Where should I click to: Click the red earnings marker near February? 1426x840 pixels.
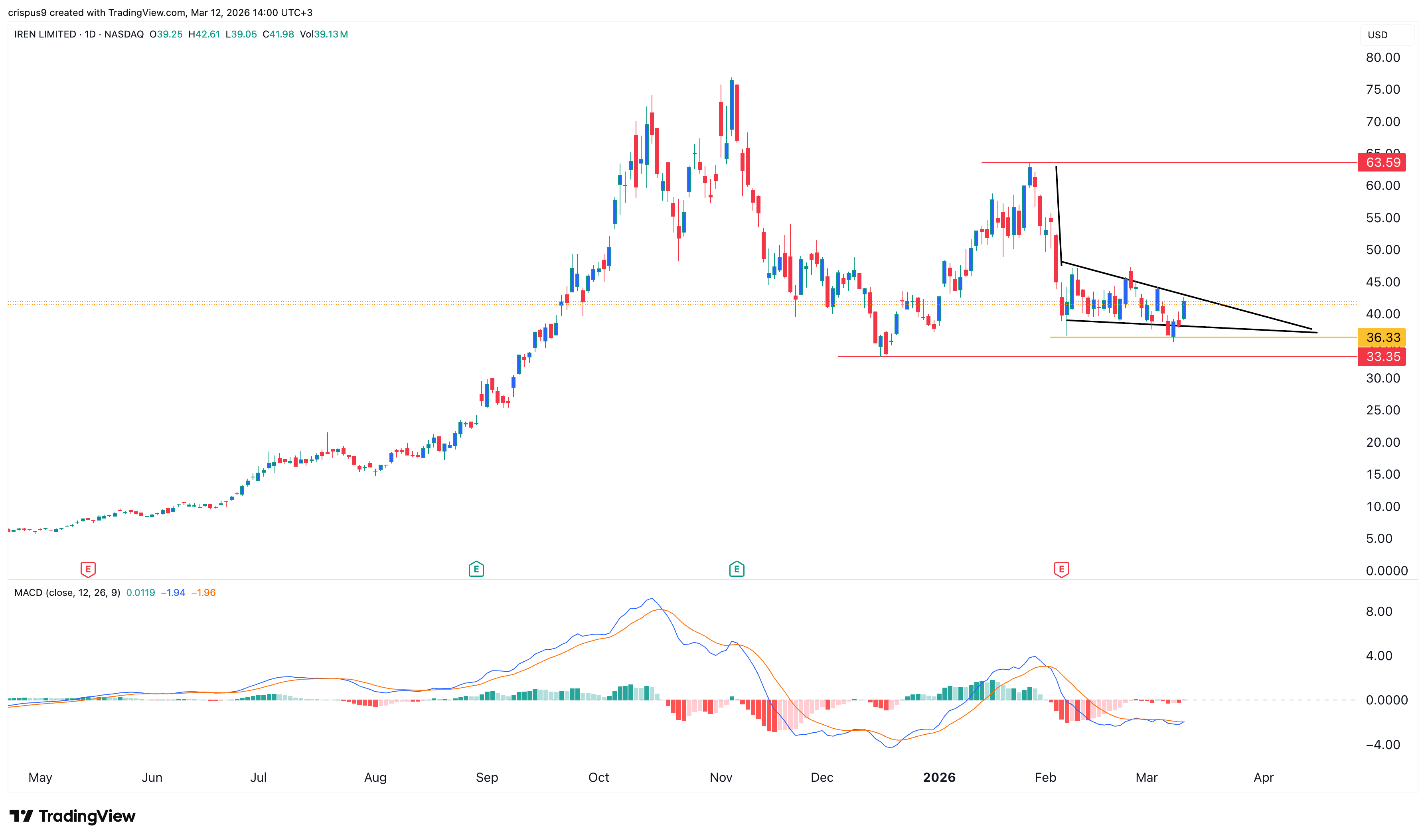[x=1061, y=569]
